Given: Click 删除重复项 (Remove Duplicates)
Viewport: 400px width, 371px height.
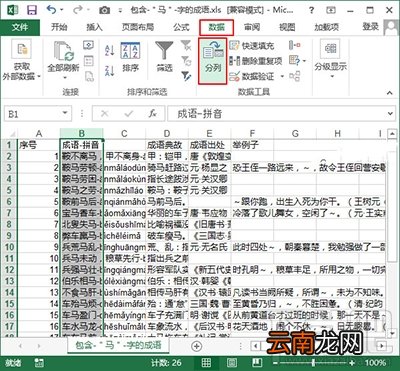Looking at the screenshot, I should (256, 61).
